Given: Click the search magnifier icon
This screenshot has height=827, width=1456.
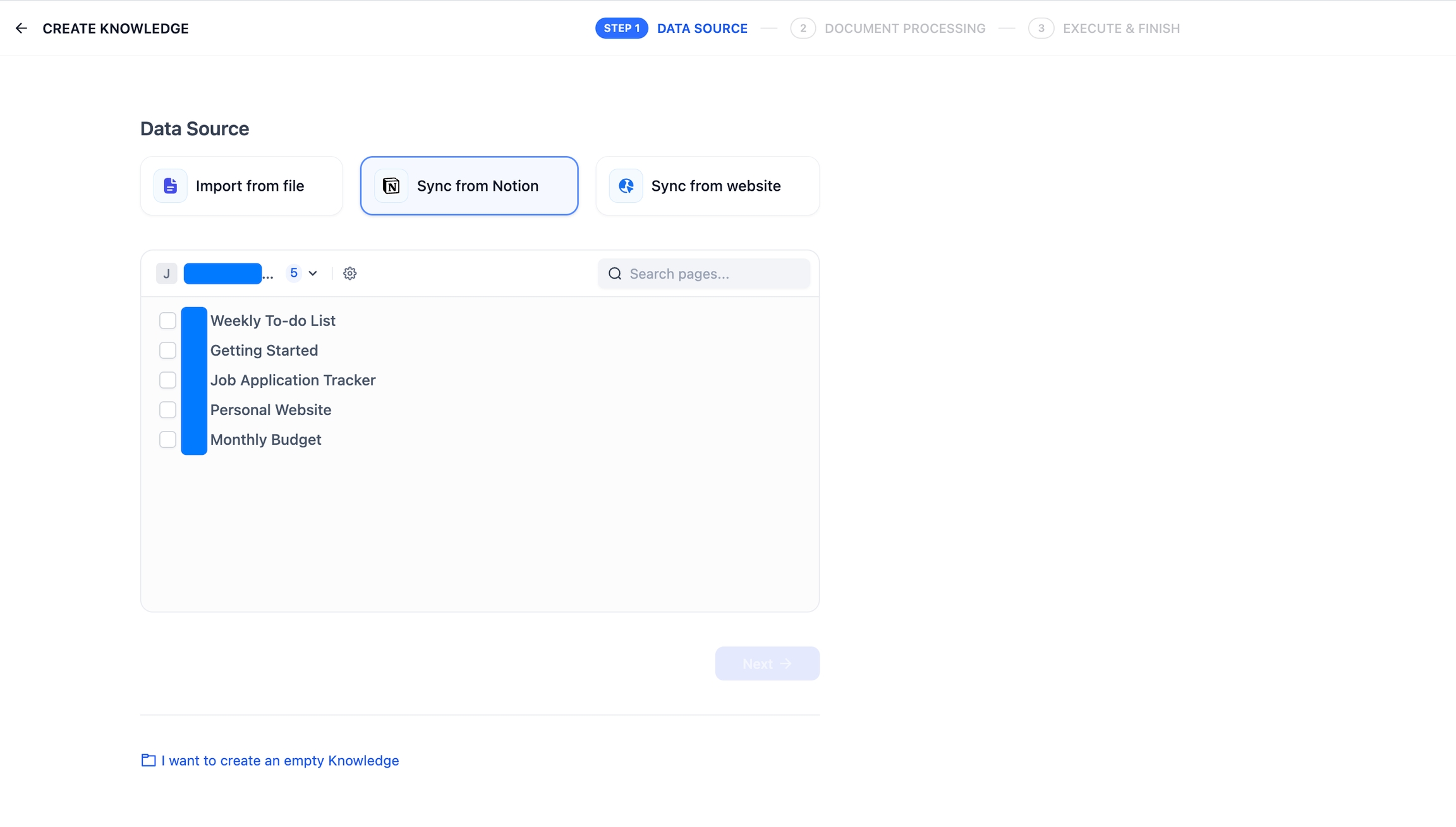Looking at the screenshot, I should tap(615, 274).
